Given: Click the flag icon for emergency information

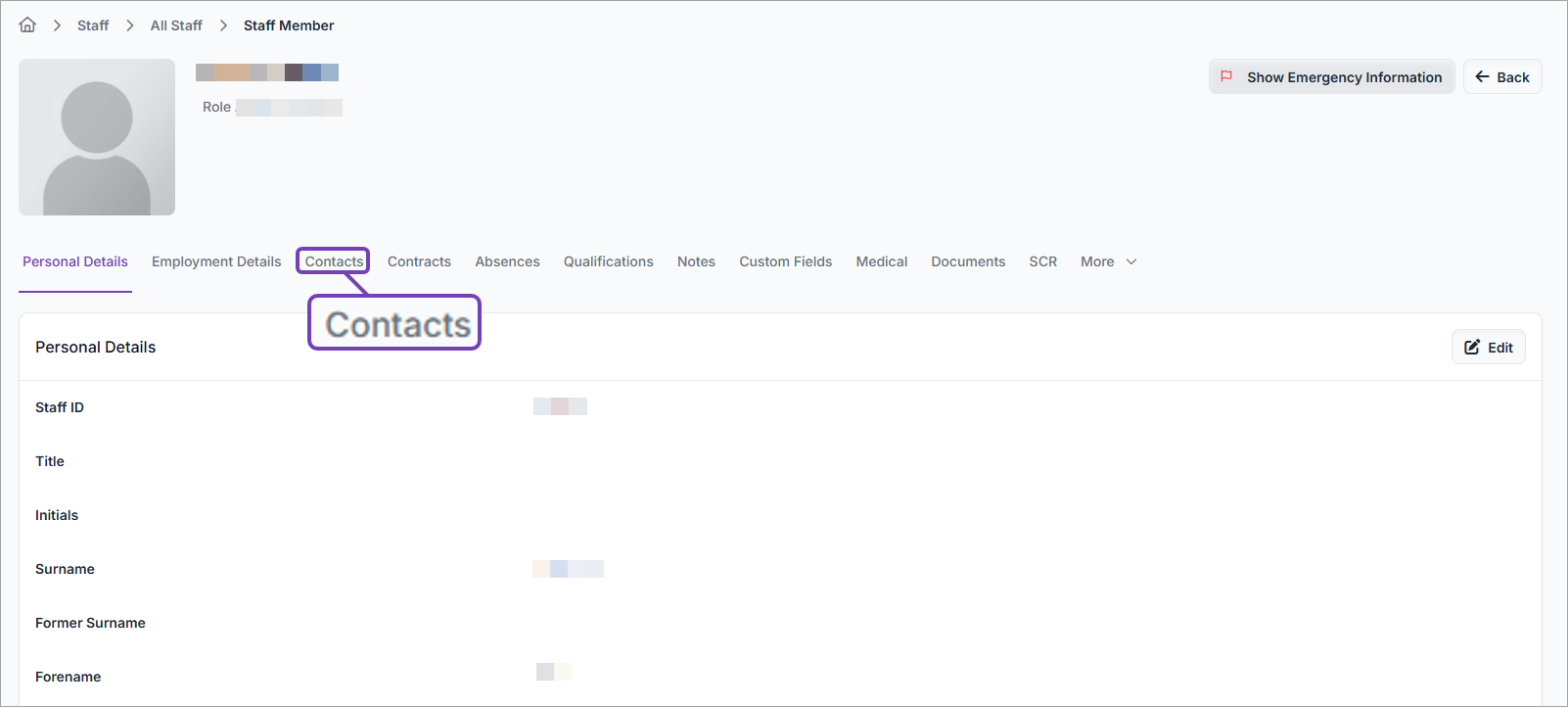Looking at the screenshot, I should click(1226, 76).
